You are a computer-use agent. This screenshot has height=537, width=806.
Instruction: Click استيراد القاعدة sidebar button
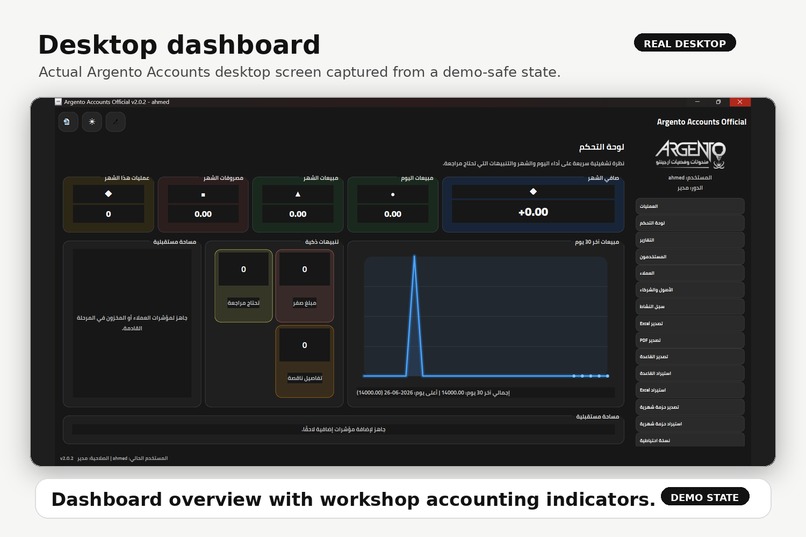click(690, 374)
